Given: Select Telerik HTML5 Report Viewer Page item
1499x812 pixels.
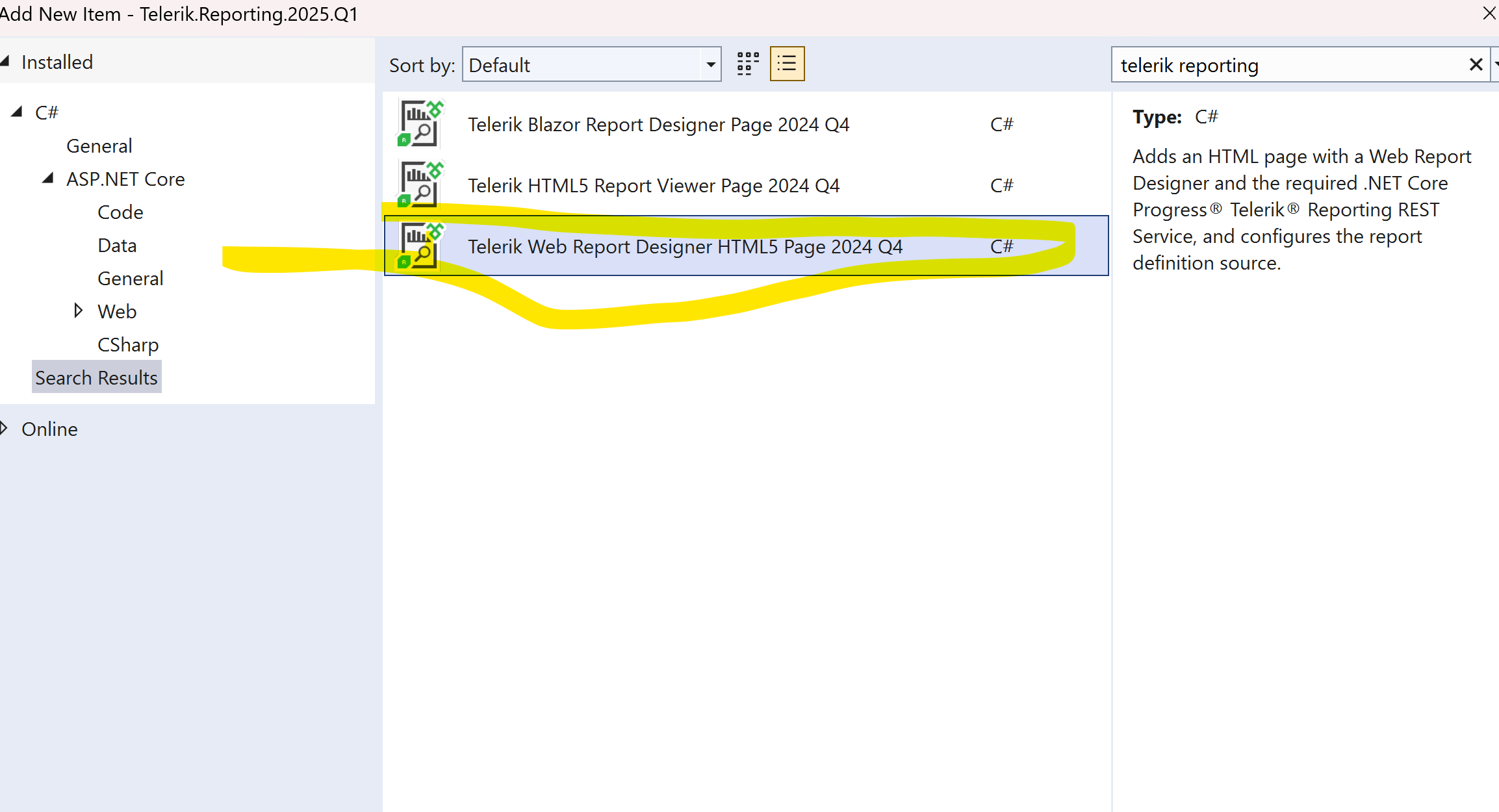Looking at the screenshot, I should click(653, 186).
